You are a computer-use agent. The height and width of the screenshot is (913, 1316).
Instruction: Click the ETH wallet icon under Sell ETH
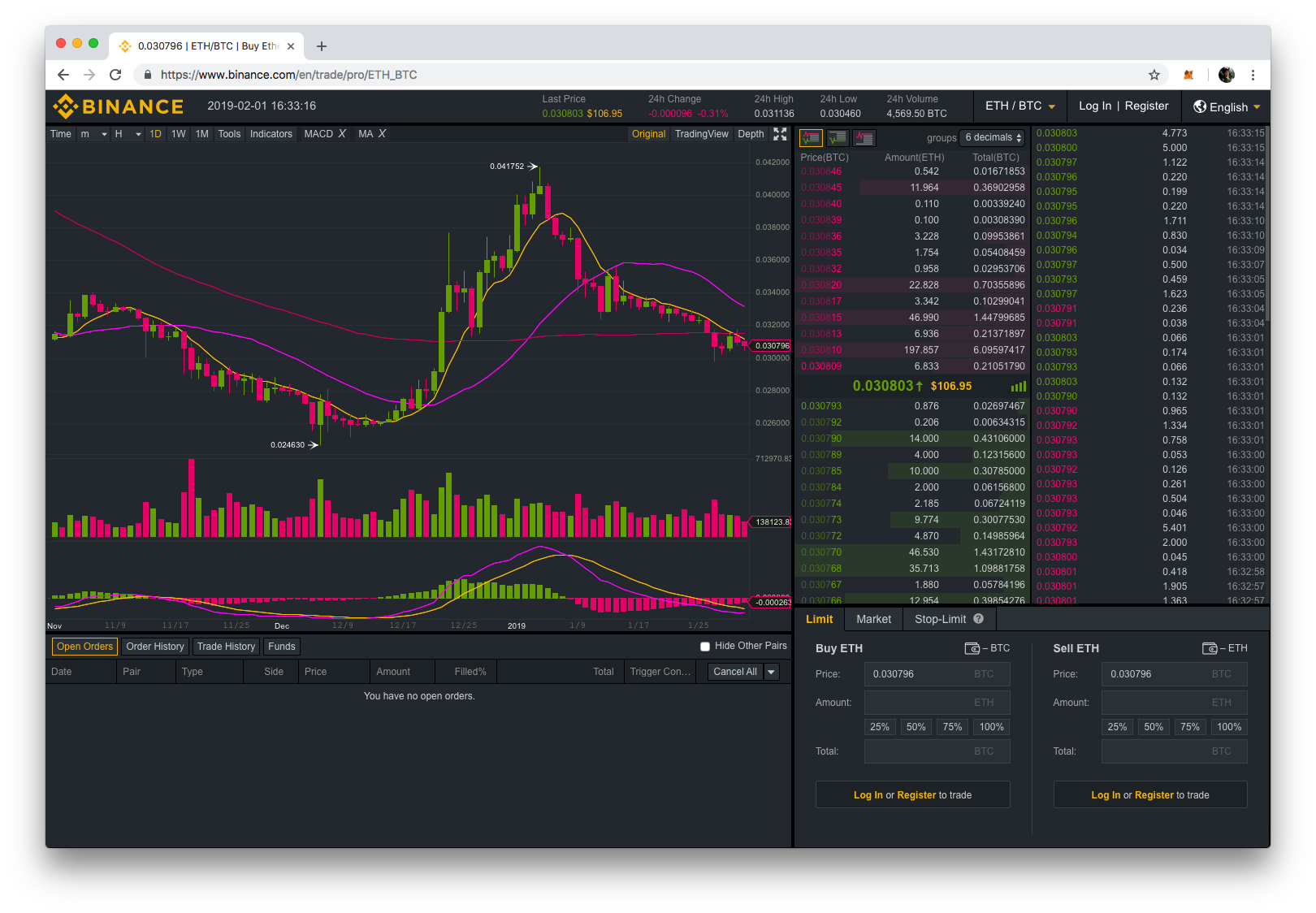click(x=1210, y=648)
